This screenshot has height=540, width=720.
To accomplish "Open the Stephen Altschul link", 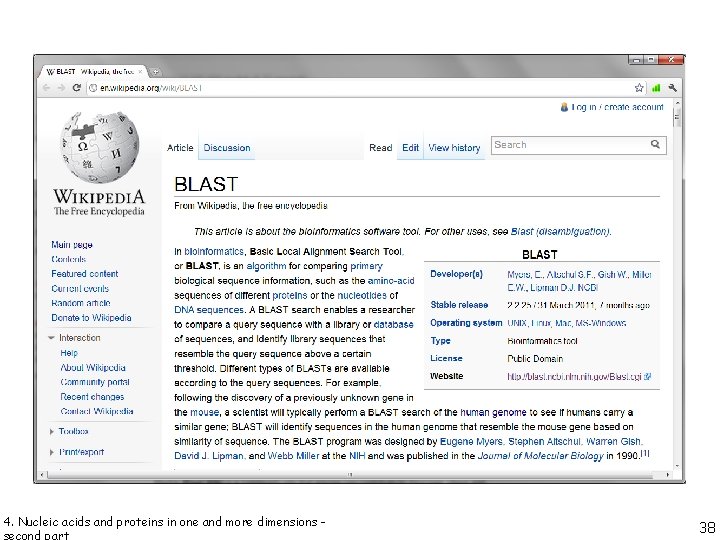I will click(x=544, y=442).
